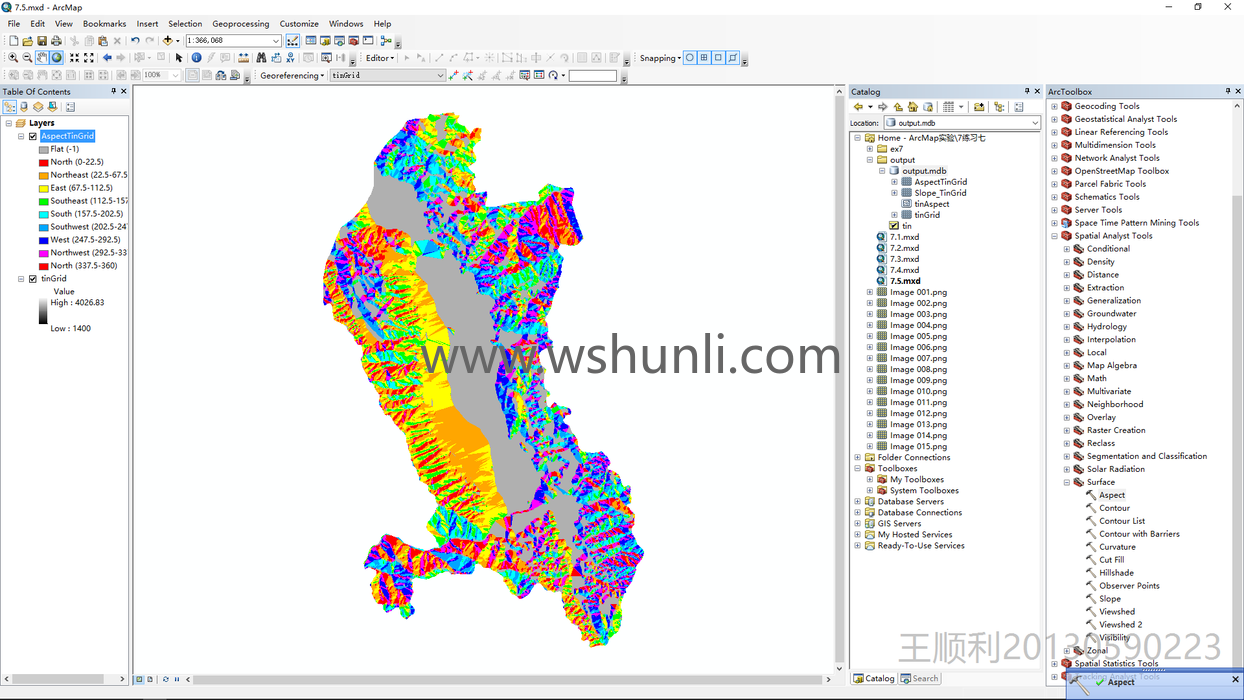
Task: Toggle Point Snapping button
Action: (689, 58)
